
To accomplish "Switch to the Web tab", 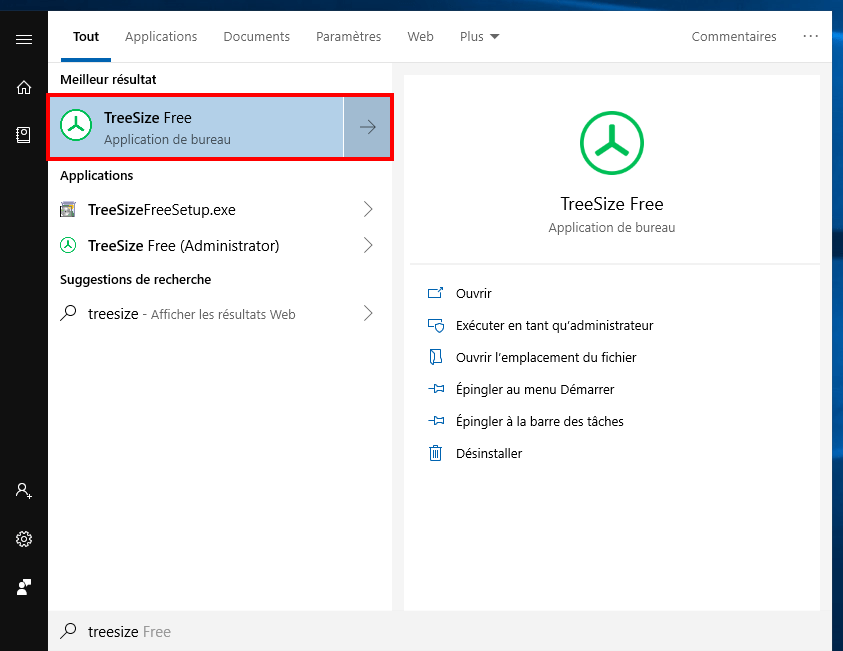I will pyautogui.click(x=420, y=37).
